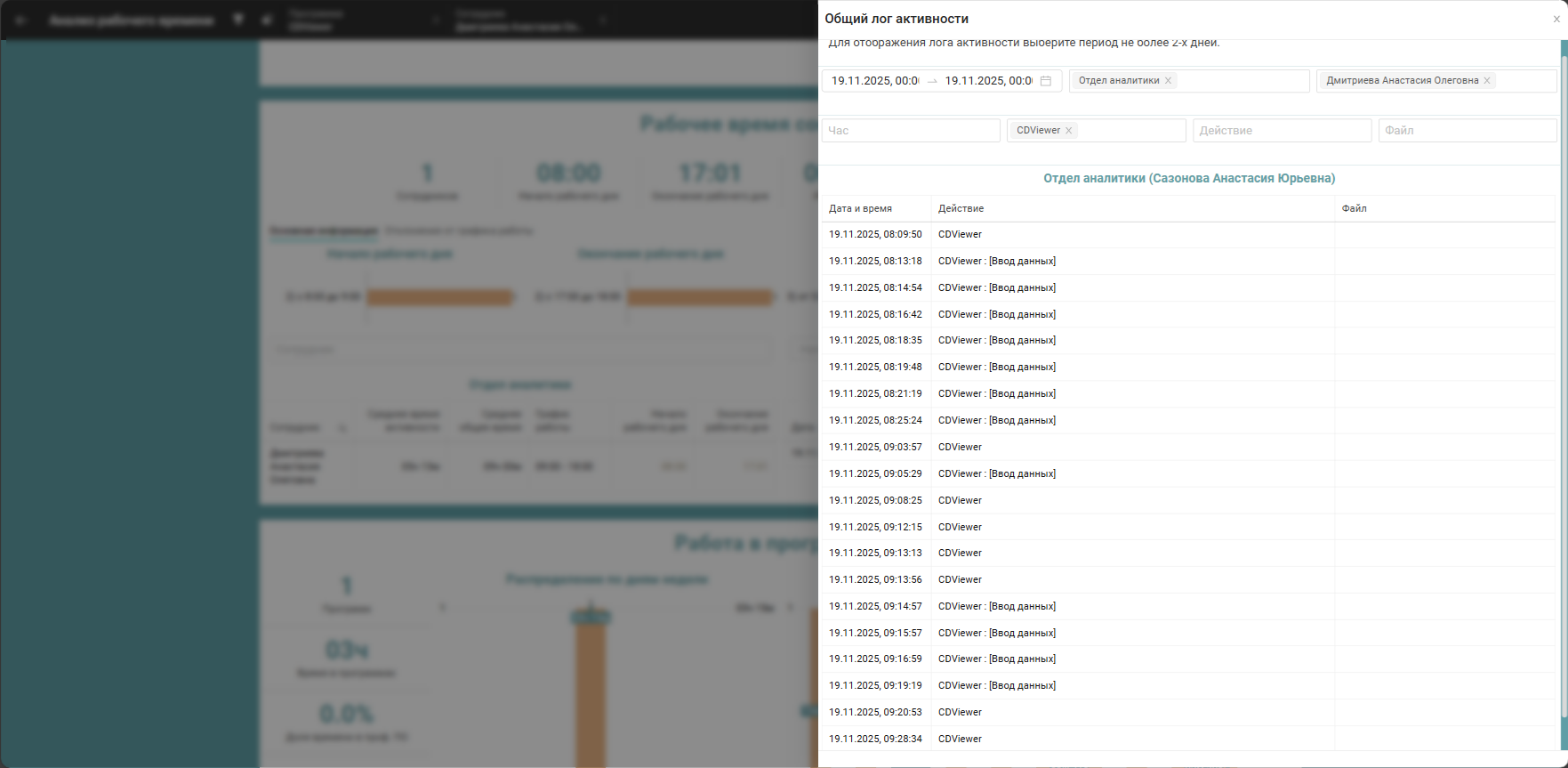Viewport: 1568px width, 768px height.
Task: Click the Общий лог активности panel title
Action: click(x=897, y=19)
